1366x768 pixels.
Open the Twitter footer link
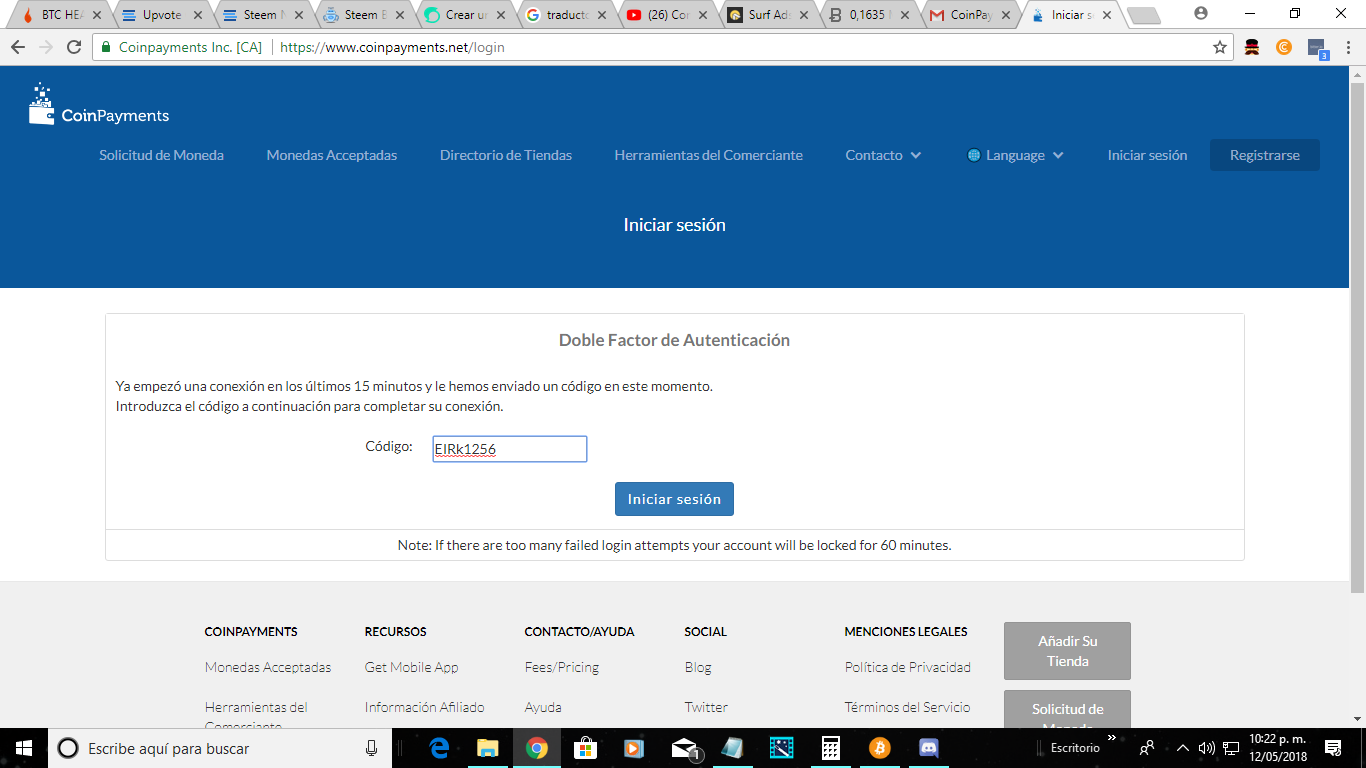point(706,707)
